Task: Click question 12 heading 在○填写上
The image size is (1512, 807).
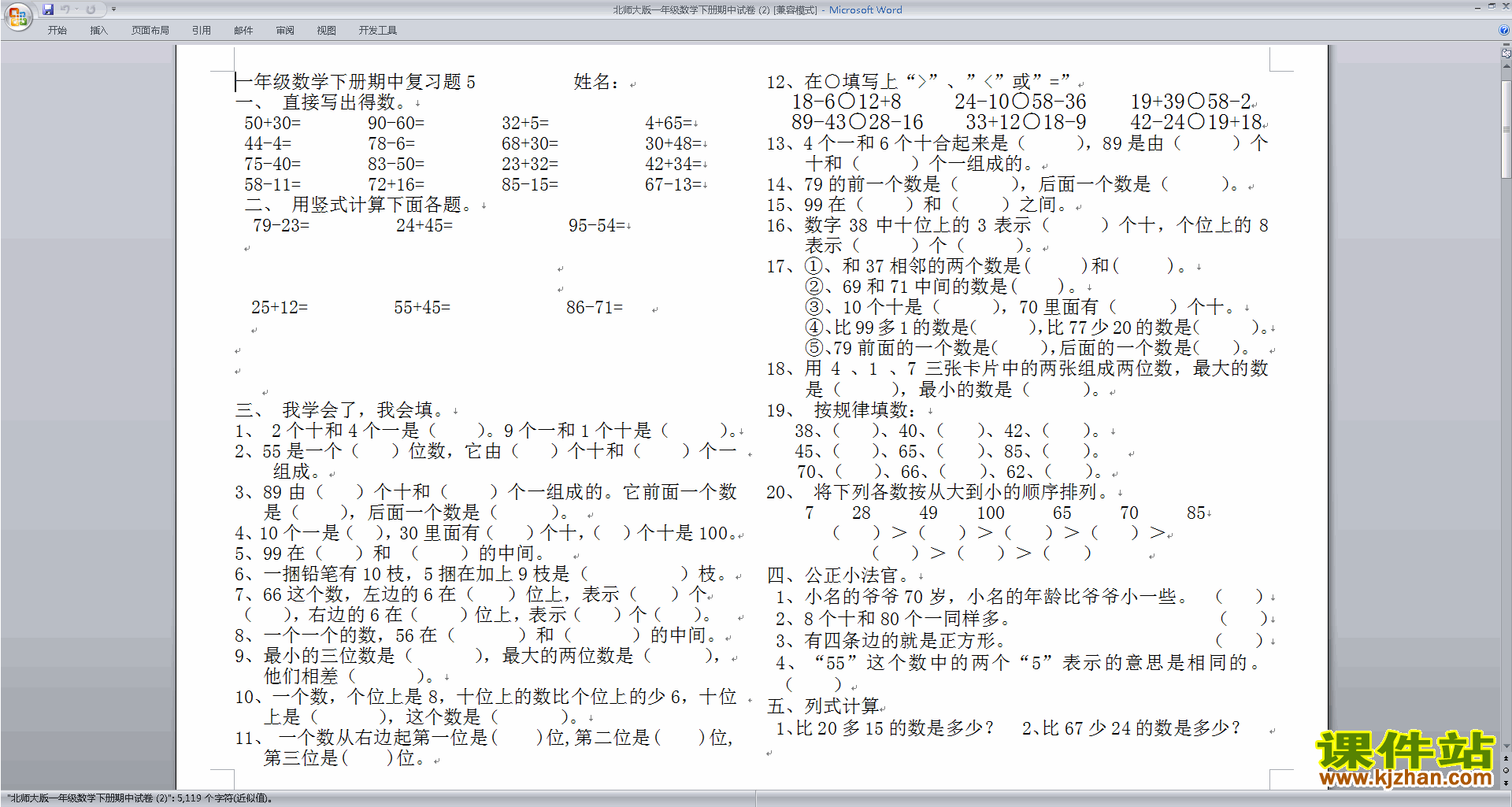Action: [x=918, y=81]
